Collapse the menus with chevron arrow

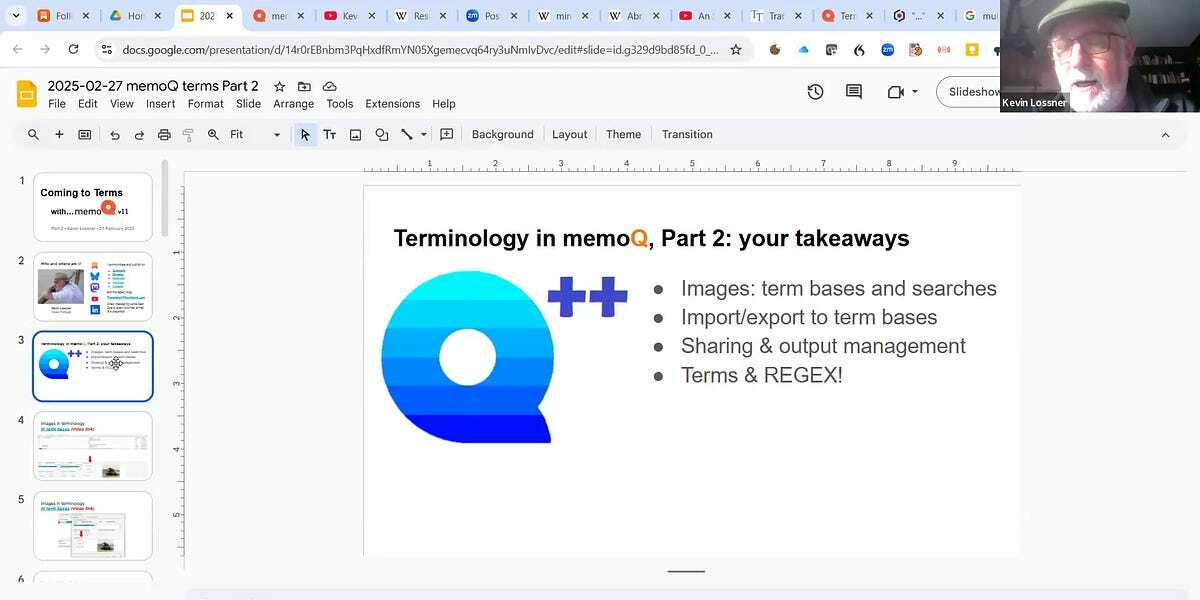(x=1165, y=134)
